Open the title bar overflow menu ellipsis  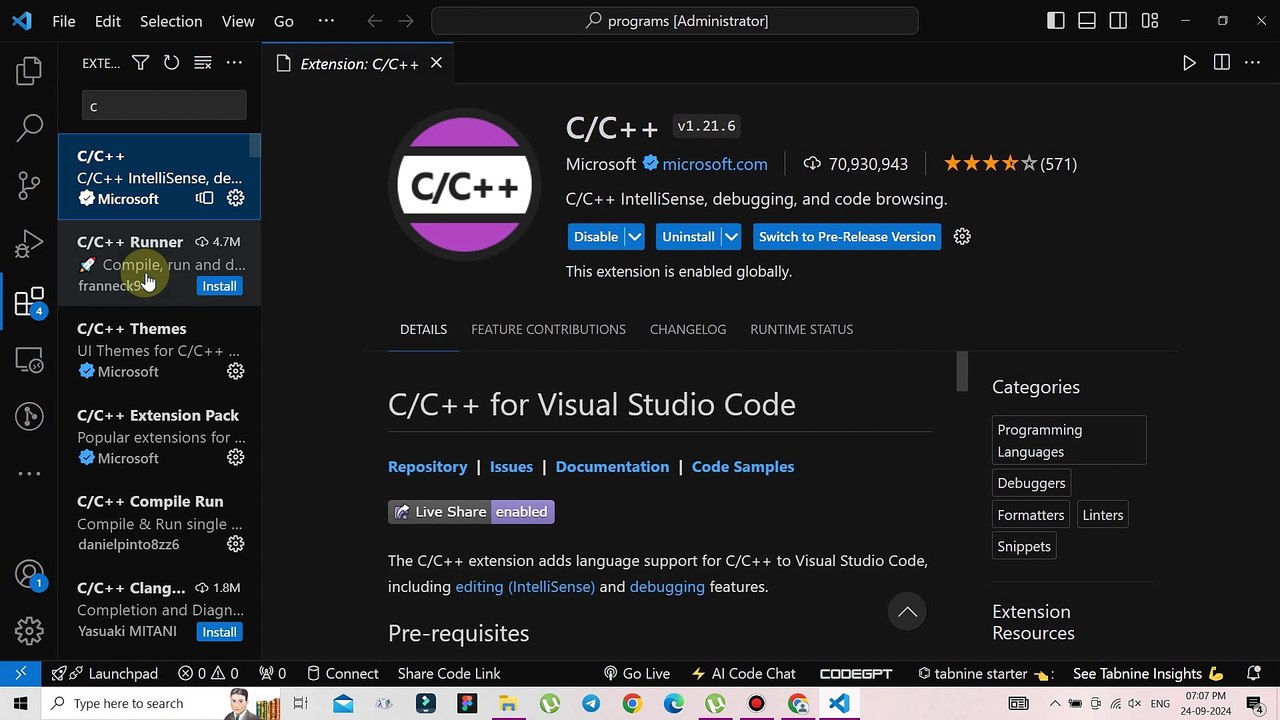click(326, 20)
